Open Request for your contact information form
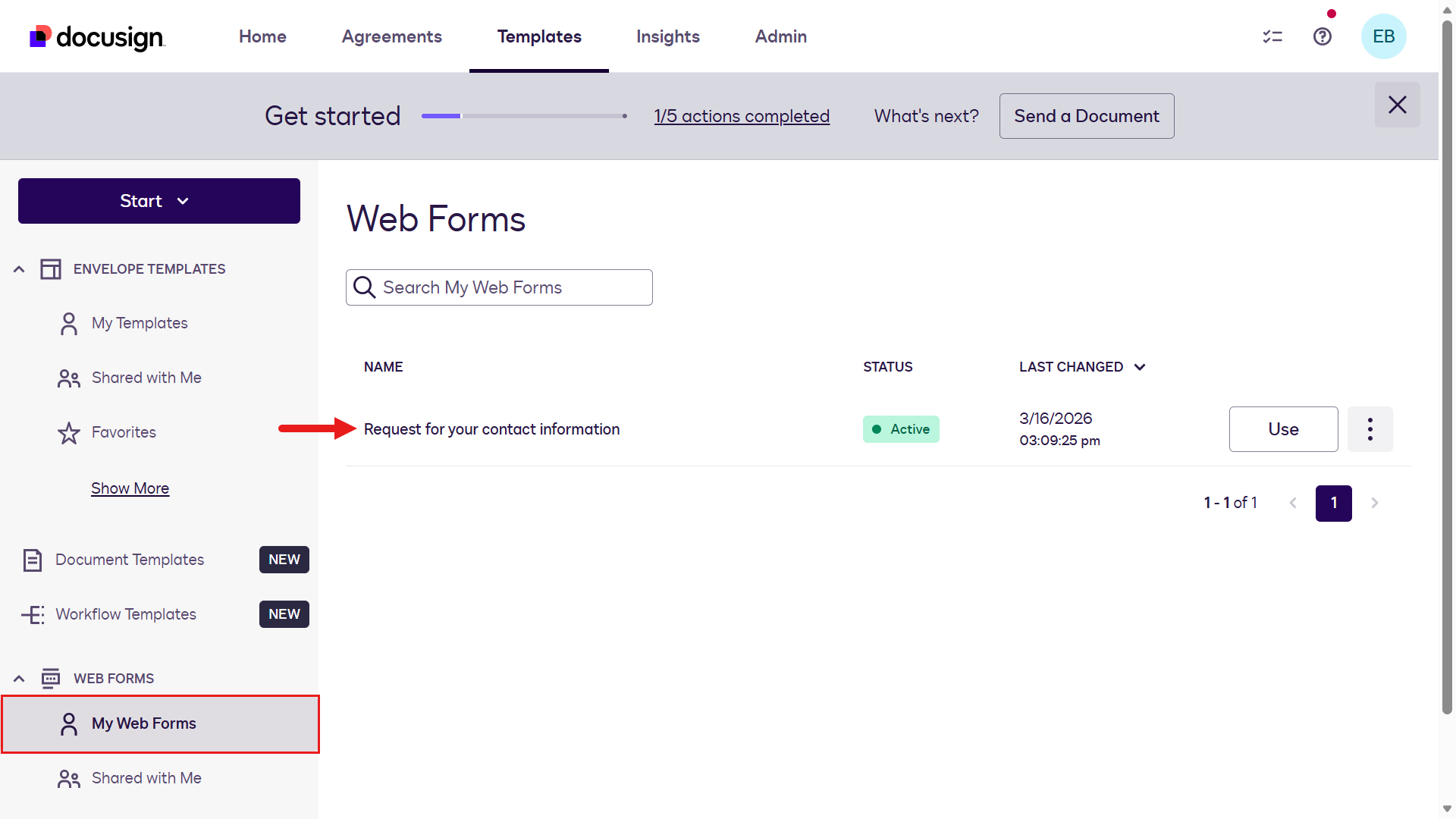 pyautogui.click(x=491, y=429)
